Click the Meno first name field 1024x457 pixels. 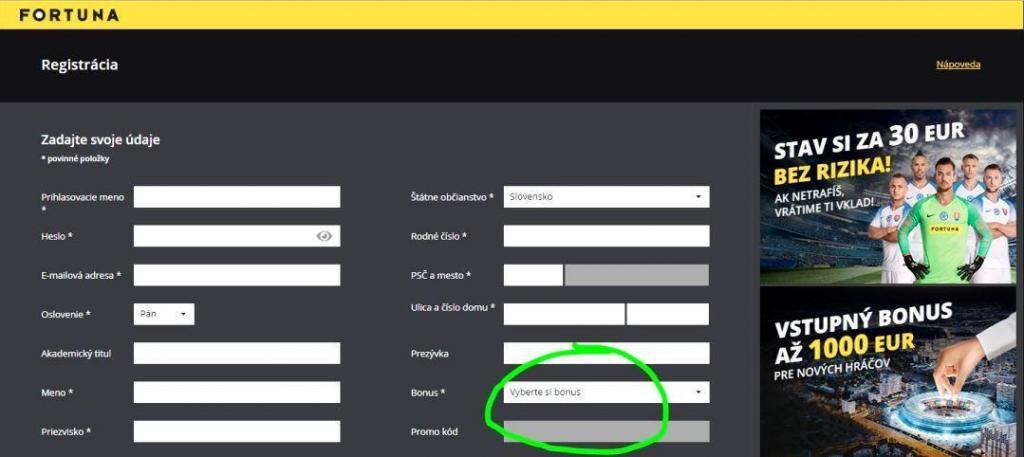(x=237, y=392)
